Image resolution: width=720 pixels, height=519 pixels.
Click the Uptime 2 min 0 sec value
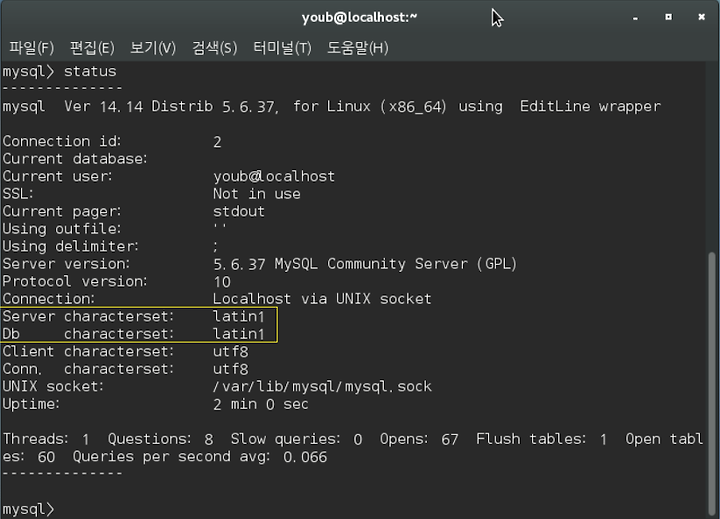261,404
